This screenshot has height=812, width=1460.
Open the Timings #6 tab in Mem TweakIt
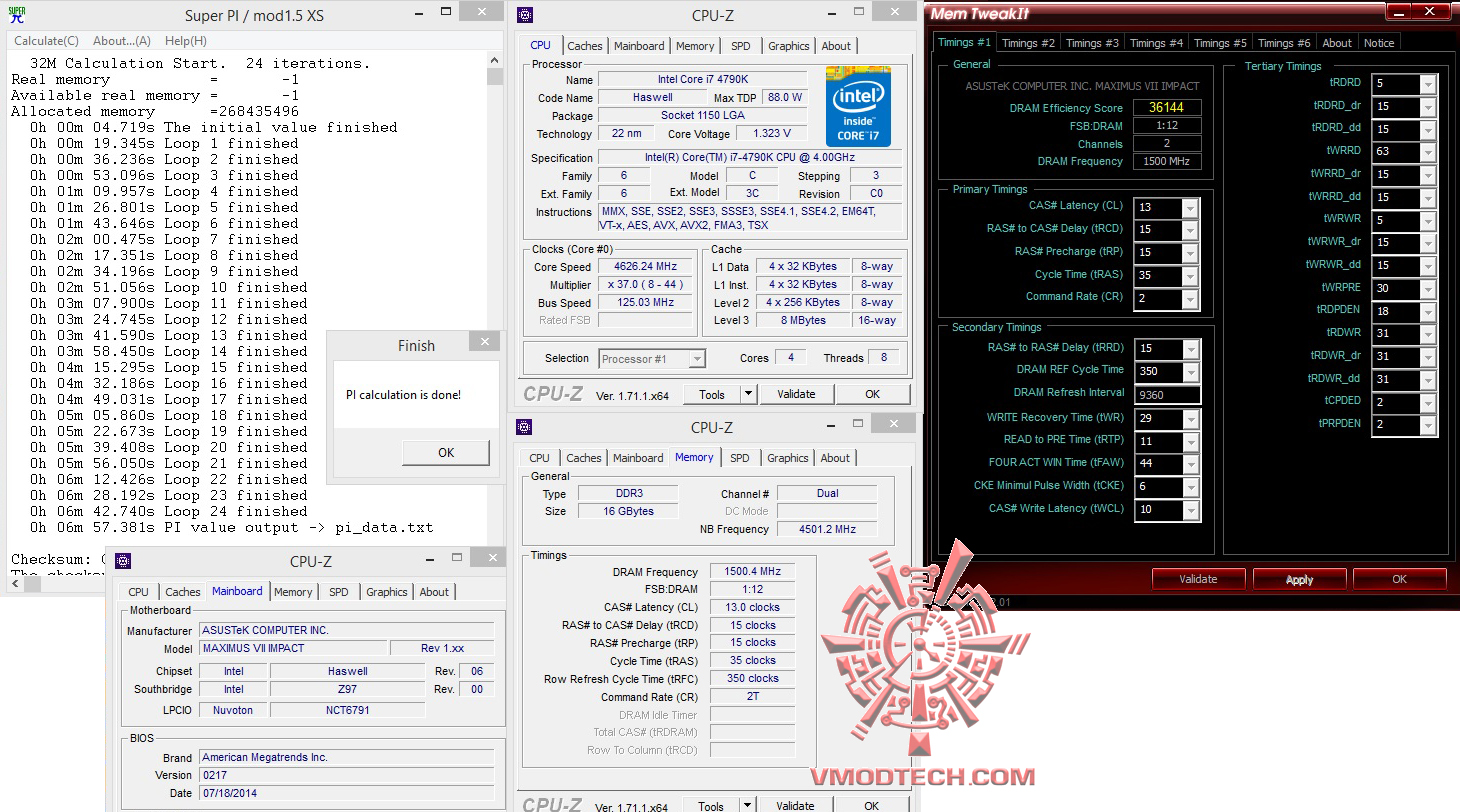1284,43
